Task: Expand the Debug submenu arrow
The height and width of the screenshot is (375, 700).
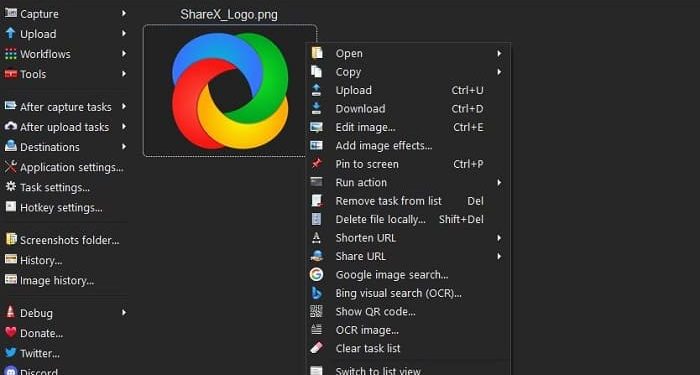Action: point(124,313)
